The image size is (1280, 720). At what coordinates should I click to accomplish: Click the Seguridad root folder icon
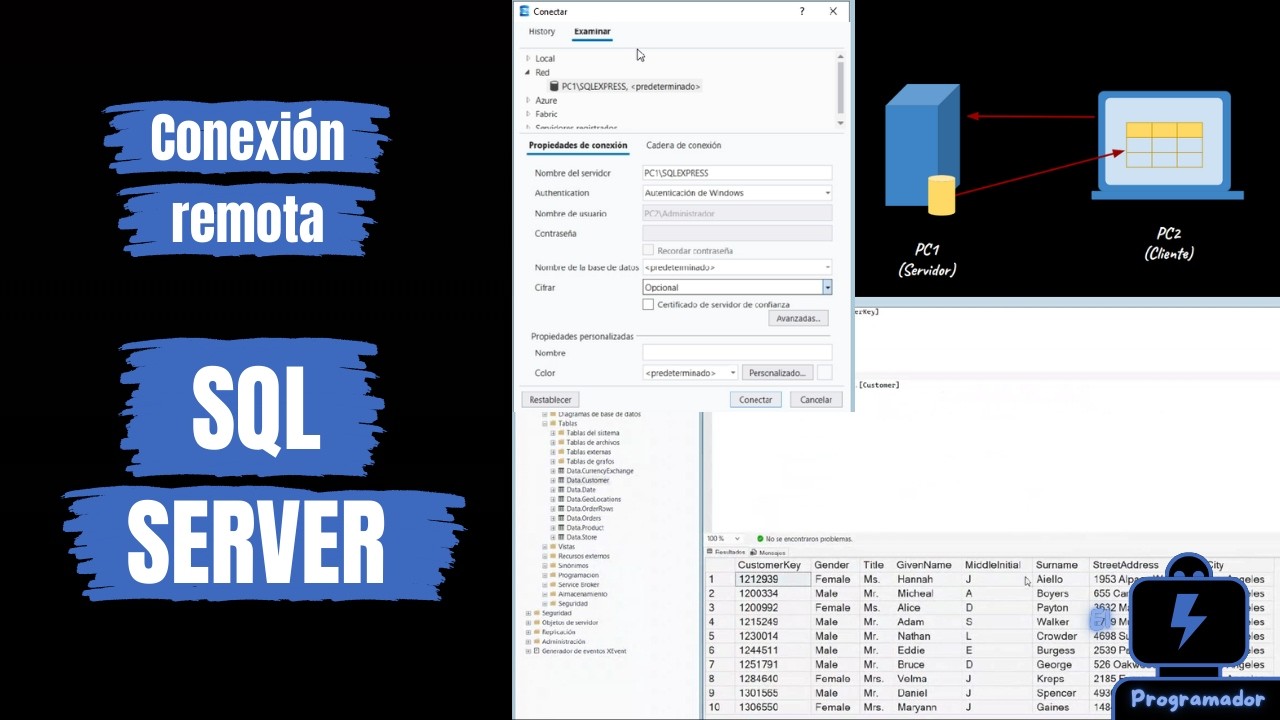(x=537, y=613)
